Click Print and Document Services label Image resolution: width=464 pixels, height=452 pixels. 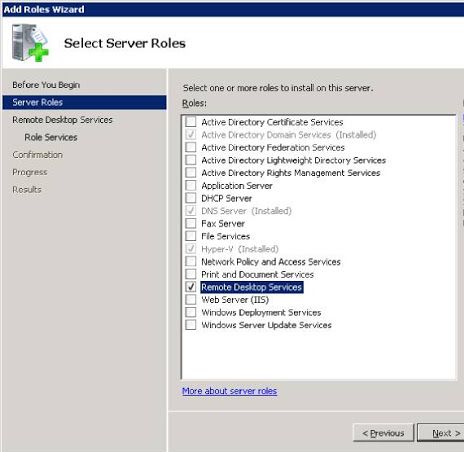point(257,274)
